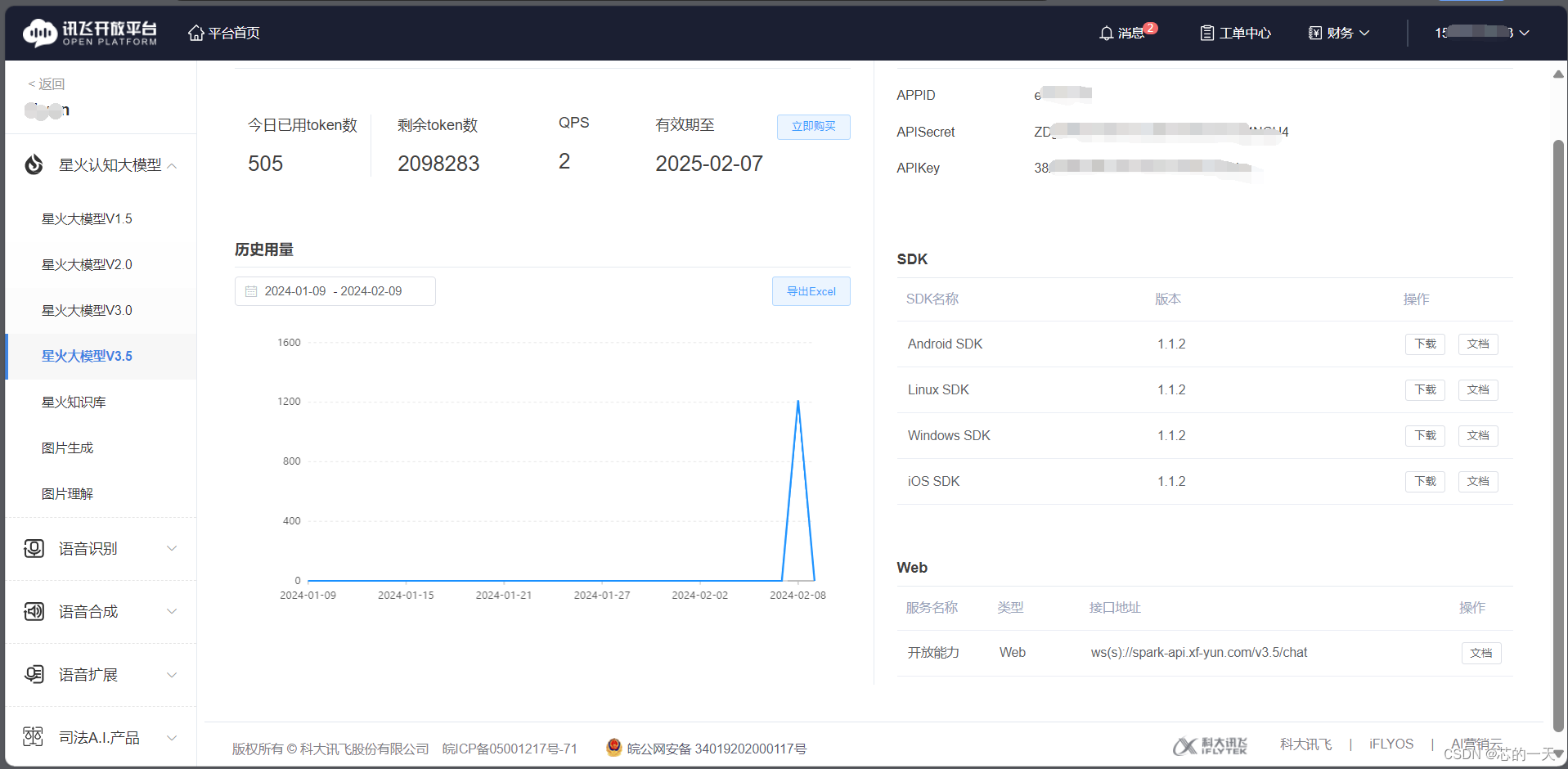This screenshot has width=1568, height=769.
Task: Click the home icon beside 平台首页
Action: click(x=195, y=33)
